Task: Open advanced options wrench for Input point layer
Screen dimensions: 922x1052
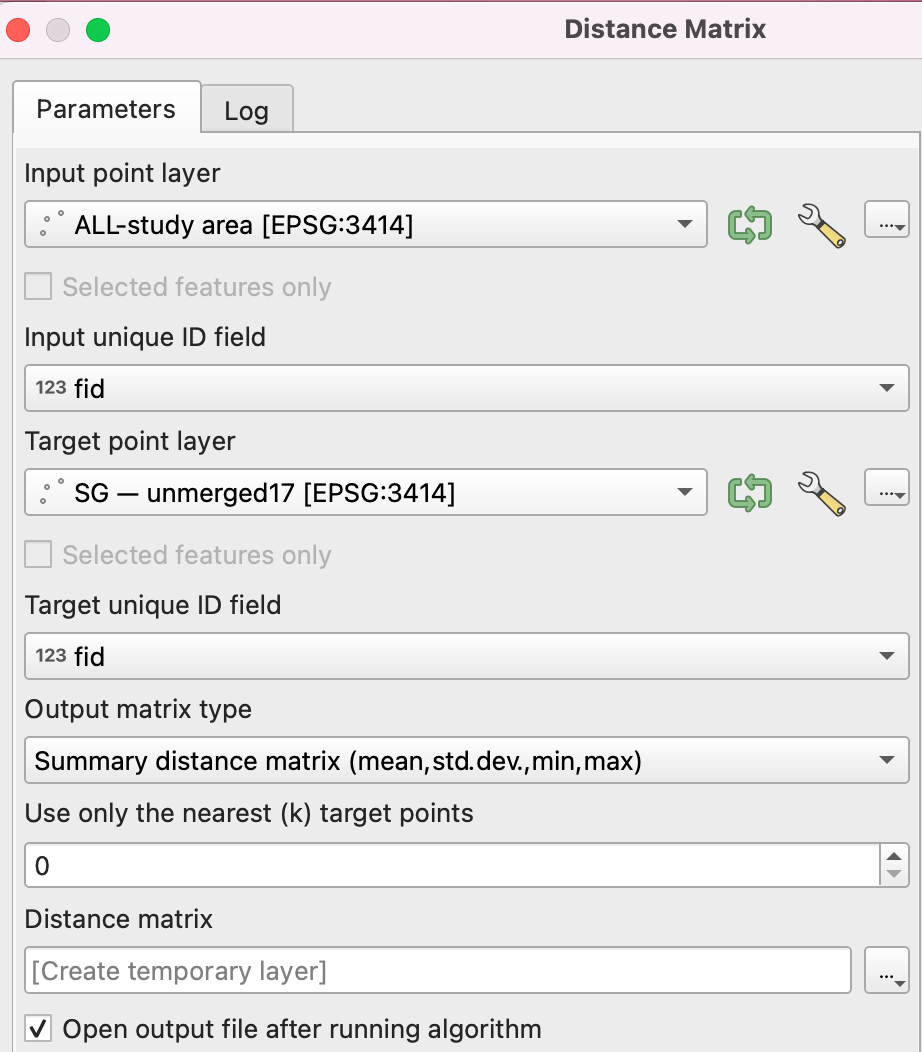Action: pyautogui.click(x=821, y=224)
